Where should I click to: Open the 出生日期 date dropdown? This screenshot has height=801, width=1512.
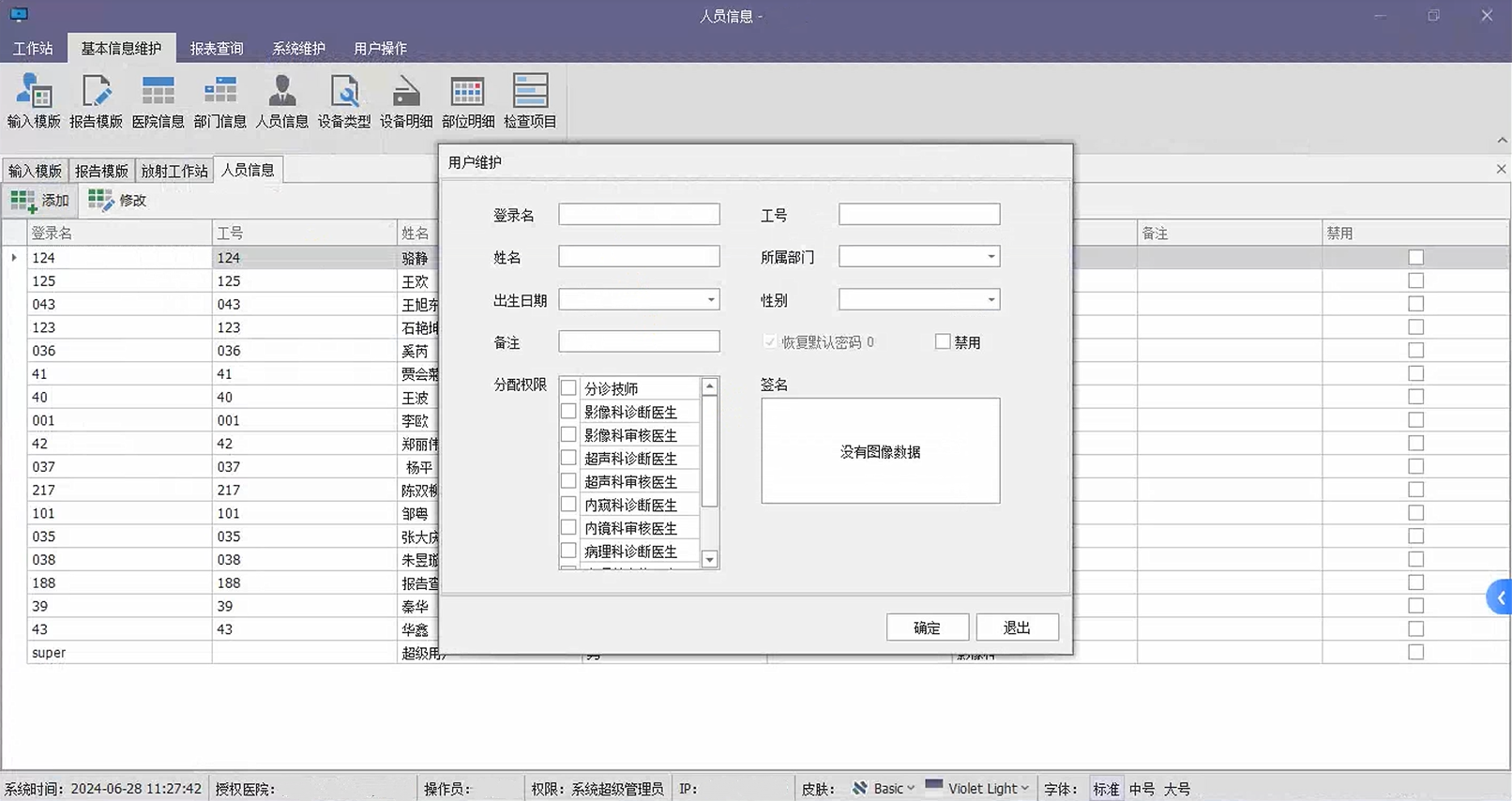711,300
